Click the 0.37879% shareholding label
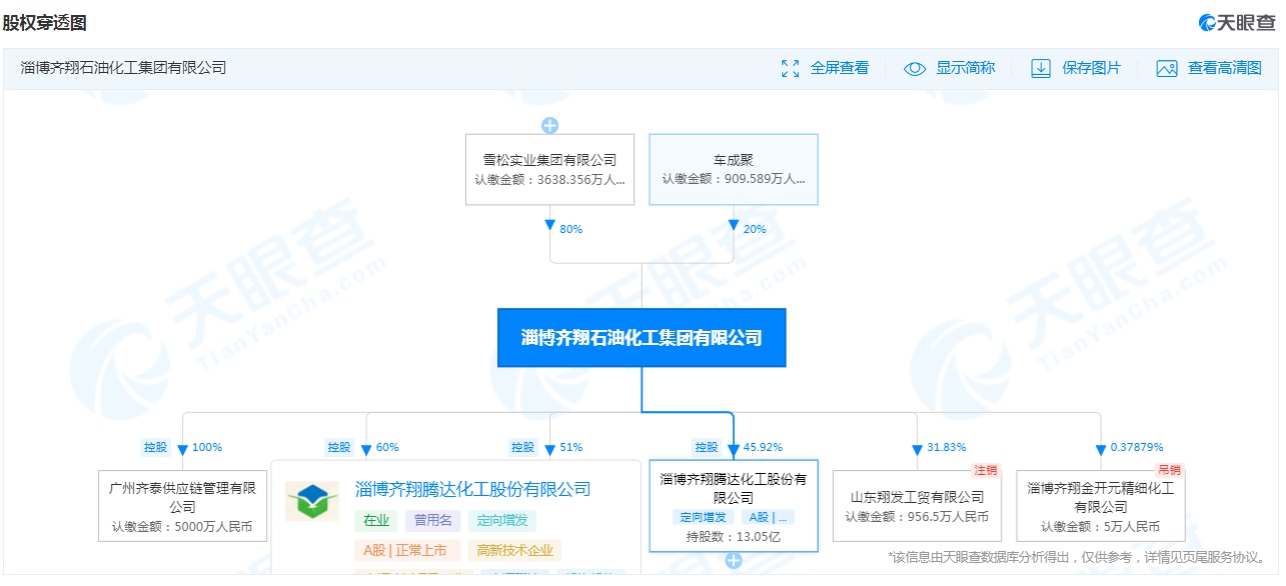The image size is (1286, 586). click(1137, 447)
